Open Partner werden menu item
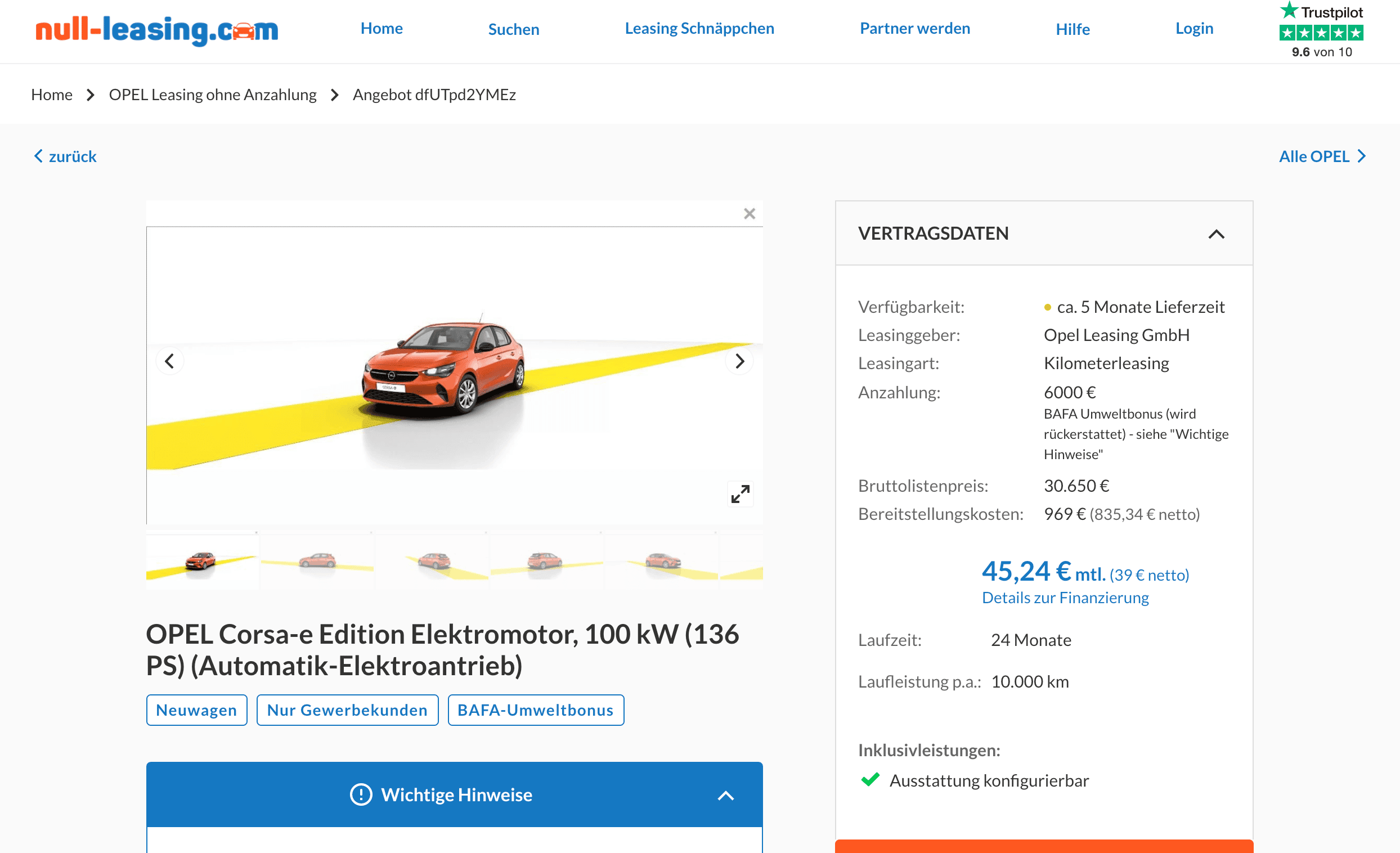Screen dimensions: 1400x853 (x=915, y=28)
